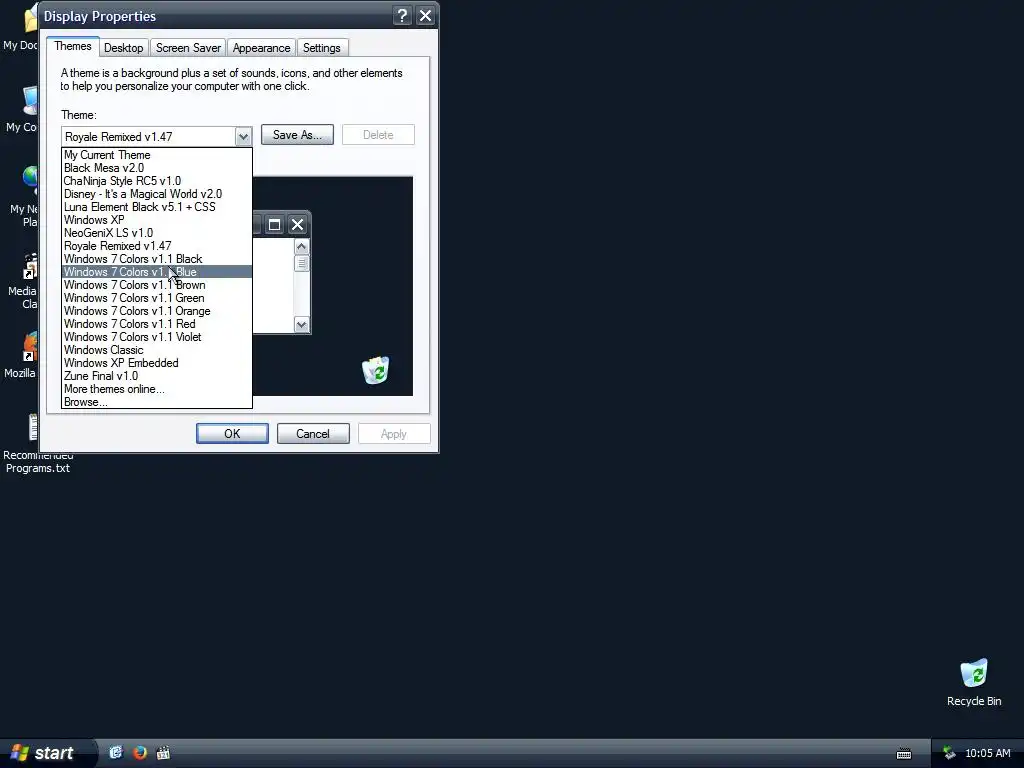
Task: Click the preview window close icon
Action: pyautogui.click(x=297, y=225)
